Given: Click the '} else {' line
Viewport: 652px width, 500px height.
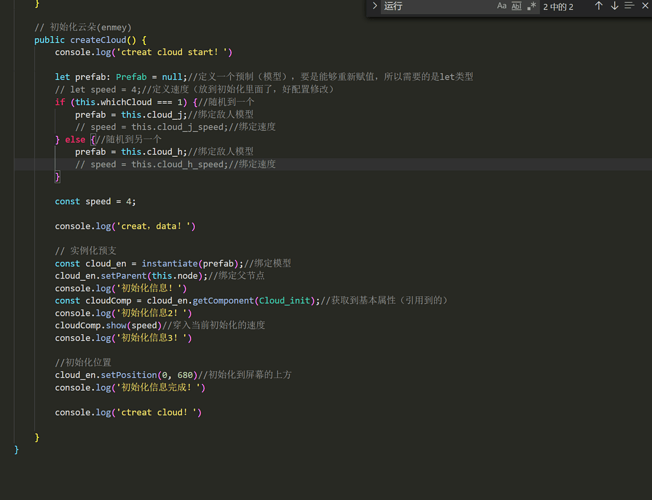Looking at the screenshot, I should pyautogui.click(x=108, y=139).
